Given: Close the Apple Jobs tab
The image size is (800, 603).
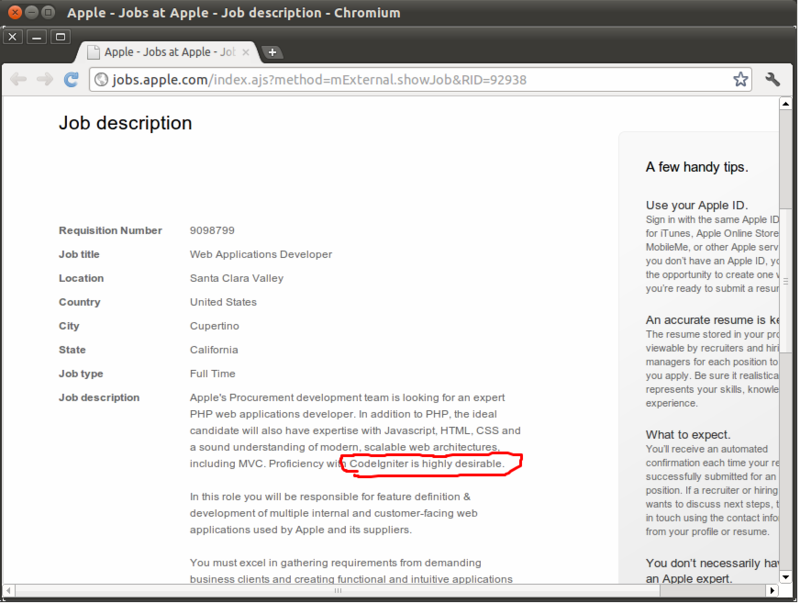Looking at the screenshot, I should coord(245,52).
